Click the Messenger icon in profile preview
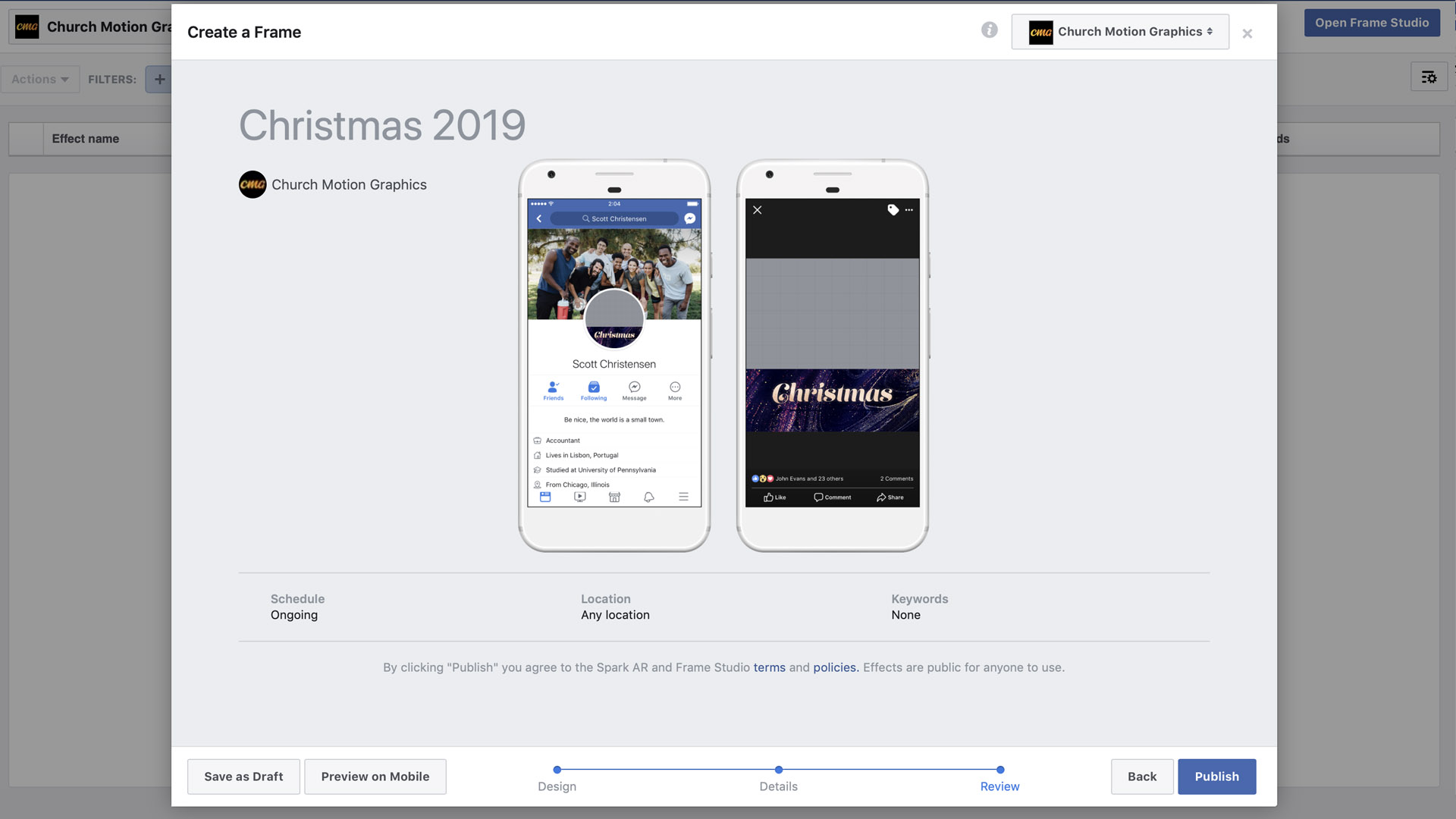The width and height of the screenshot is (1456, 819). (x=689, y=218)
